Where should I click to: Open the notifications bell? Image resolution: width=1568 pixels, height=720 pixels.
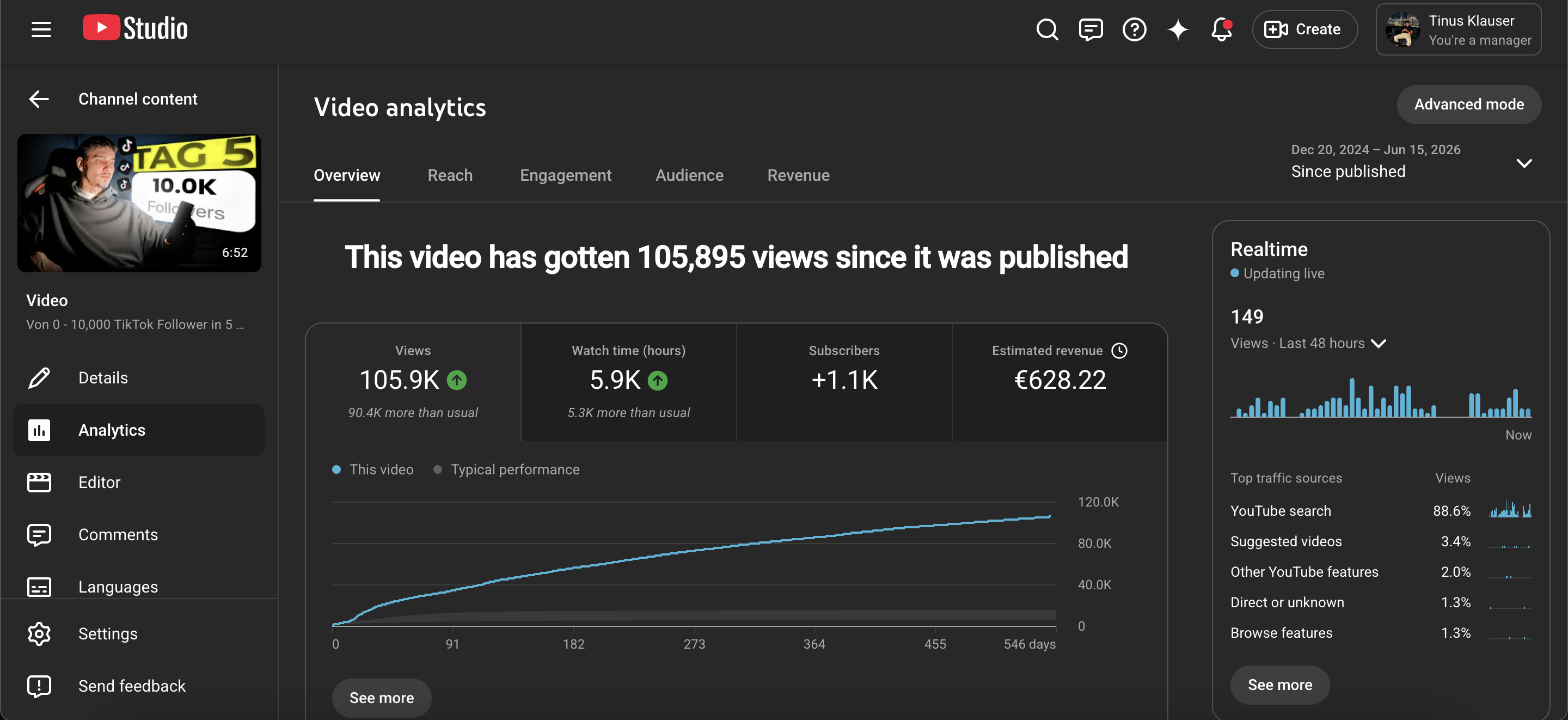(1221, 29)
